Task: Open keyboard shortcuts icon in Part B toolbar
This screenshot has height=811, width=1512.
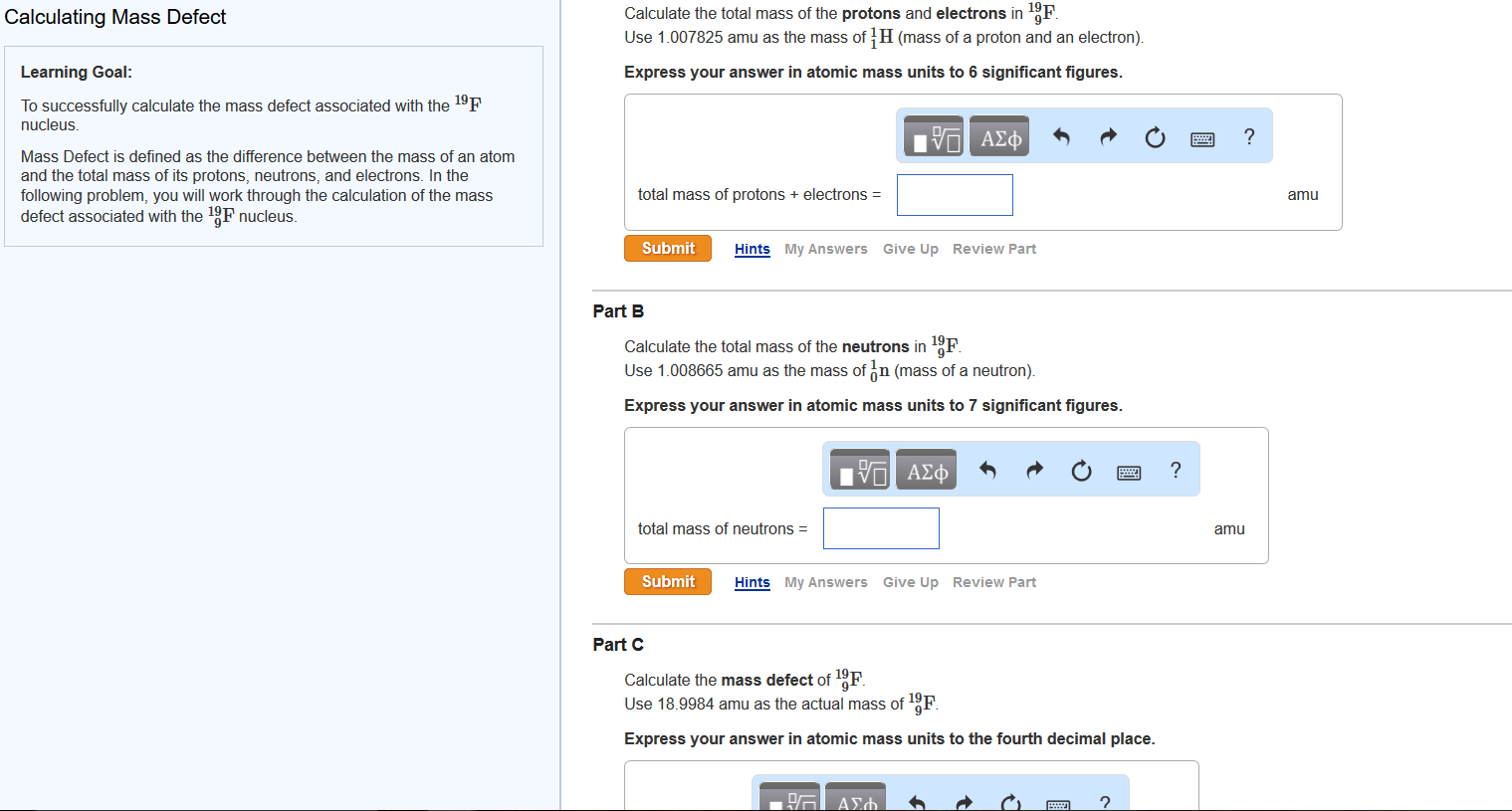Action: click(x=1129, y=473)
